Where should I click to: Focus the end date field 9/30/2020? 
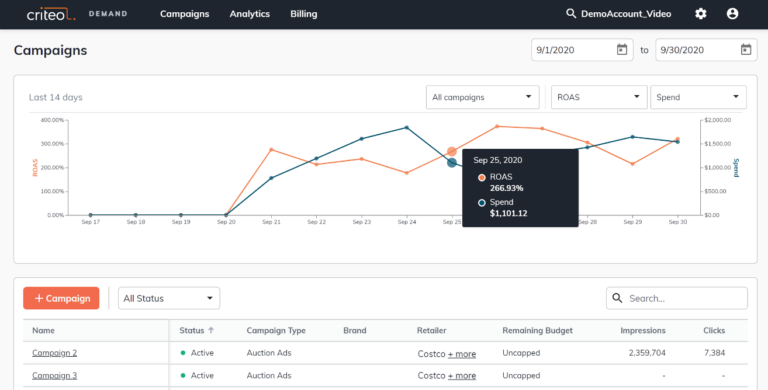pos(706,49)
